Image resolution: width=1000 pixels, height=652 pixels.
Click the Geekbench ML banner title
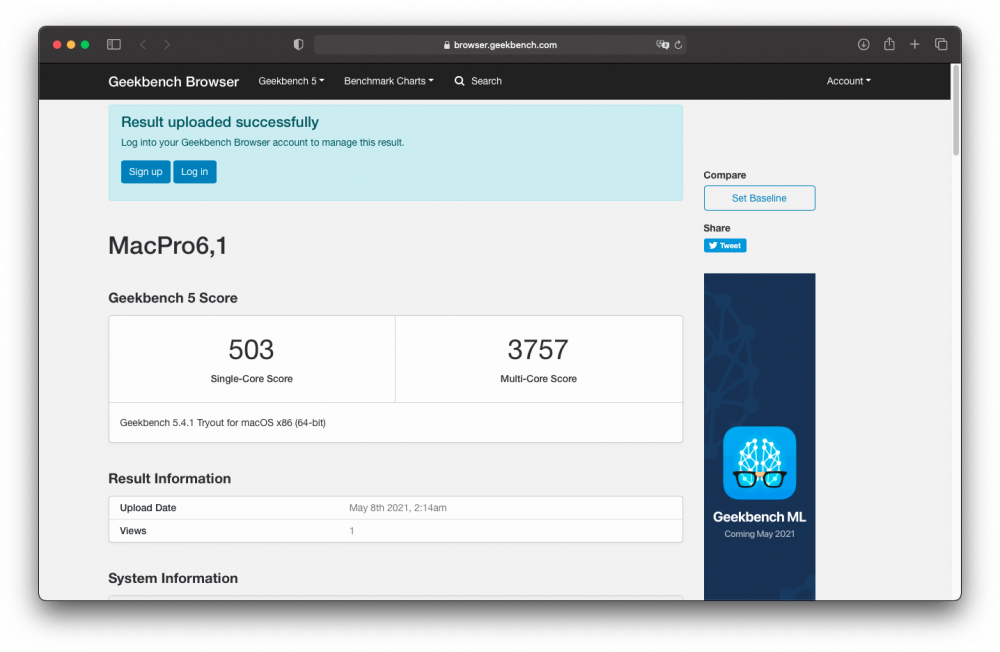click(759, 517)
